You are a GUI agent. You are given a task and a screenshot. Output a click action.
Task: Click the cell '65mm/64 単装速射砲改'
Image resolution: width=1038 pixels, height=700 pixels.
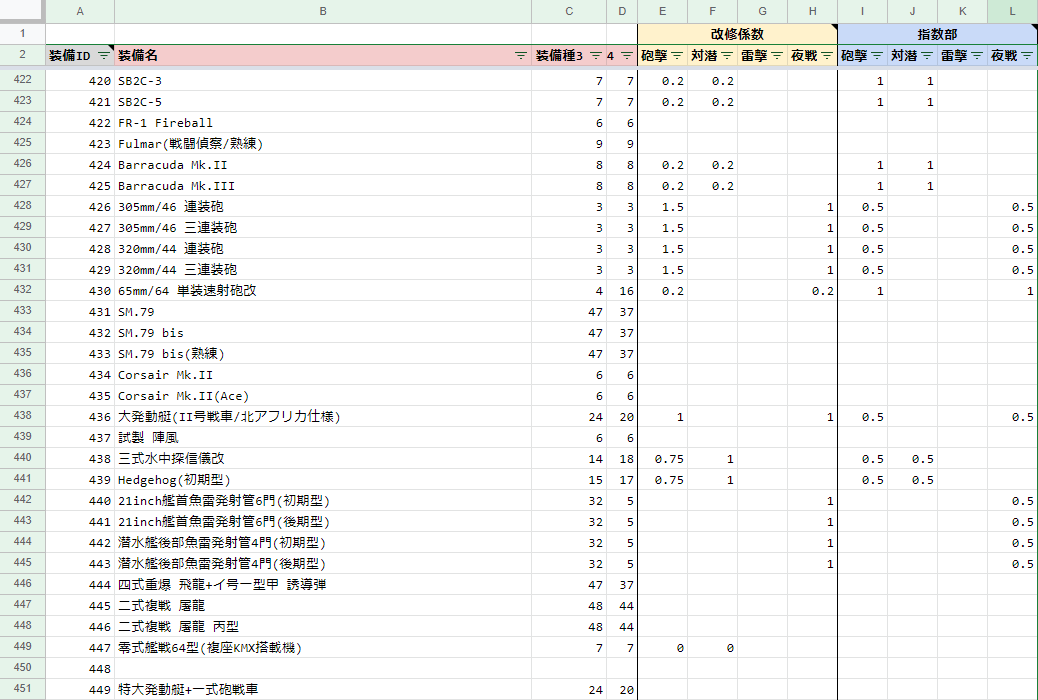pos(323,291)
